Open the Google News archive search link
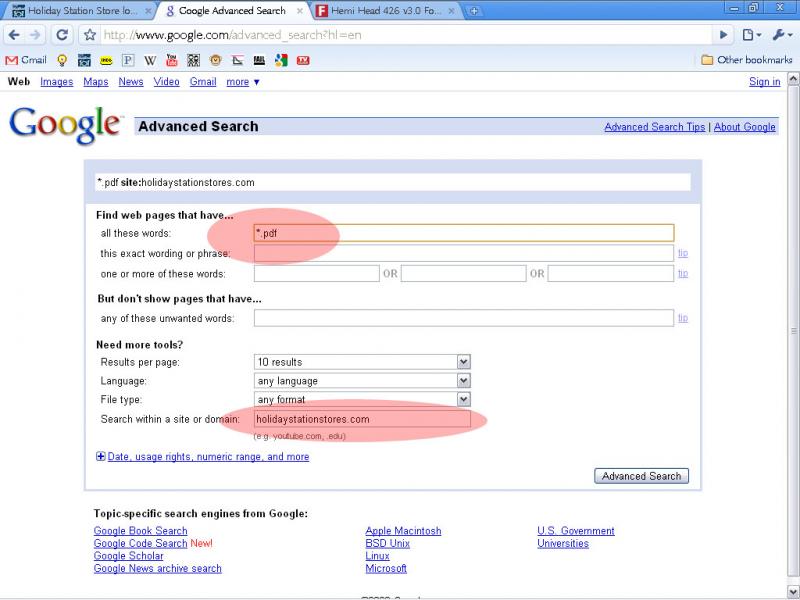Viewport: 800px width, 600px height. click(158, 568)
